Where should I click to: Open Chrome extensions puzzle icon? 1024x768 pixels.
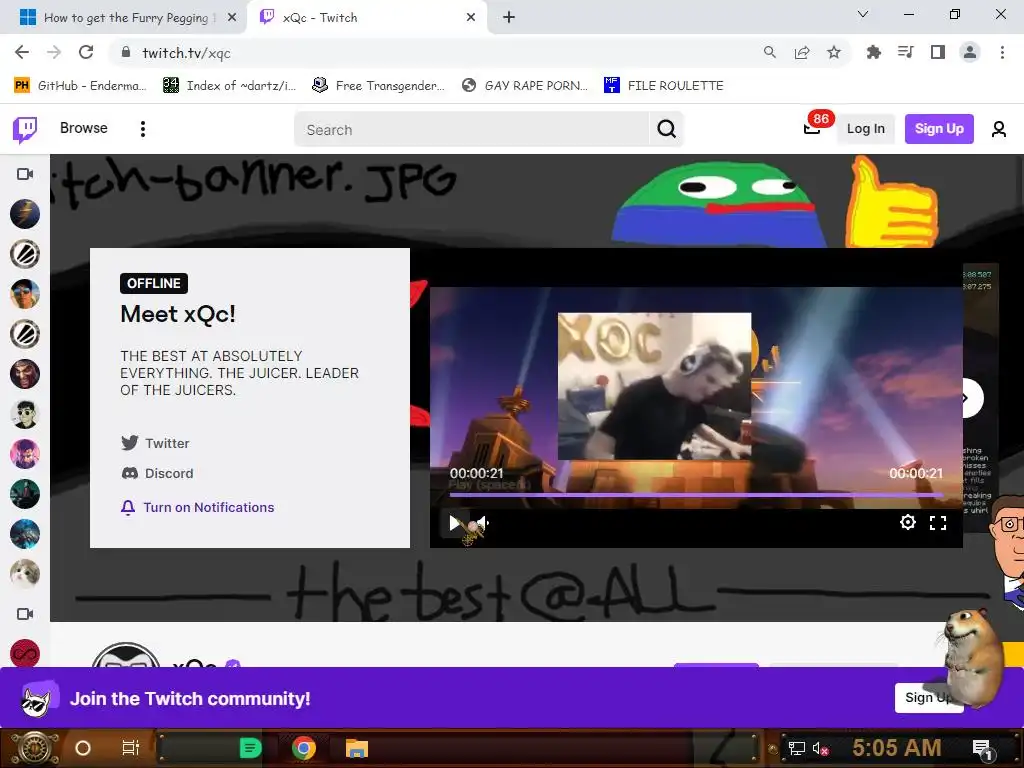pos(873,52)
